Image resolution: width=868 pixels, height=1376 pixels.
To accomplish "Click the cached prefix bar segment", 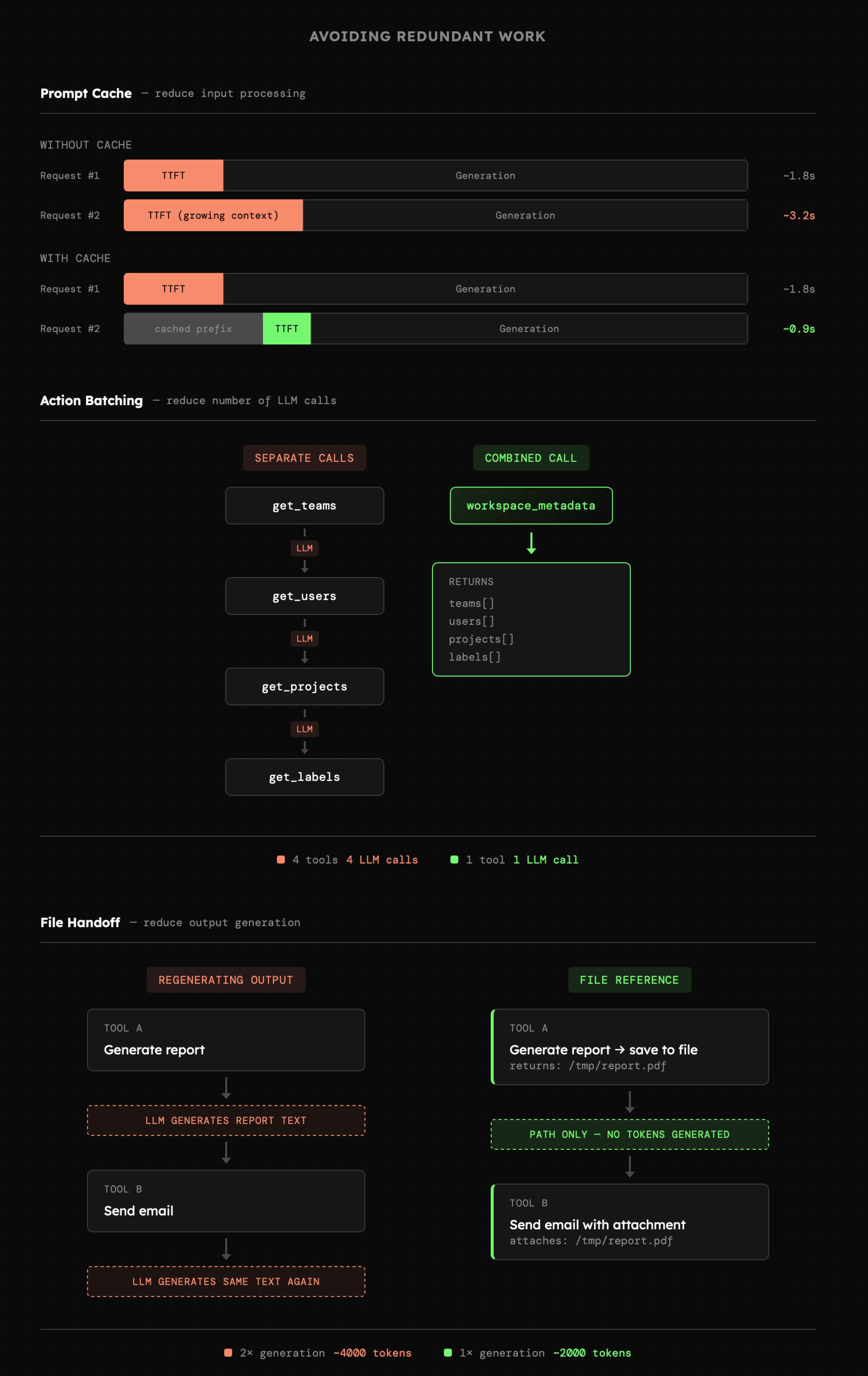I will coord(193,329).
